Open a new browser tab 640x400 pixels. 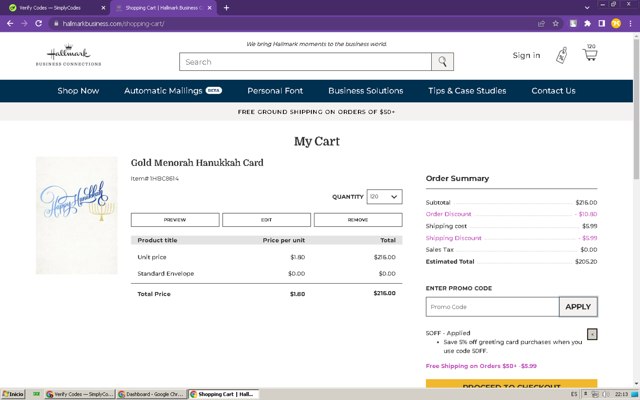[x=227, y=8]
